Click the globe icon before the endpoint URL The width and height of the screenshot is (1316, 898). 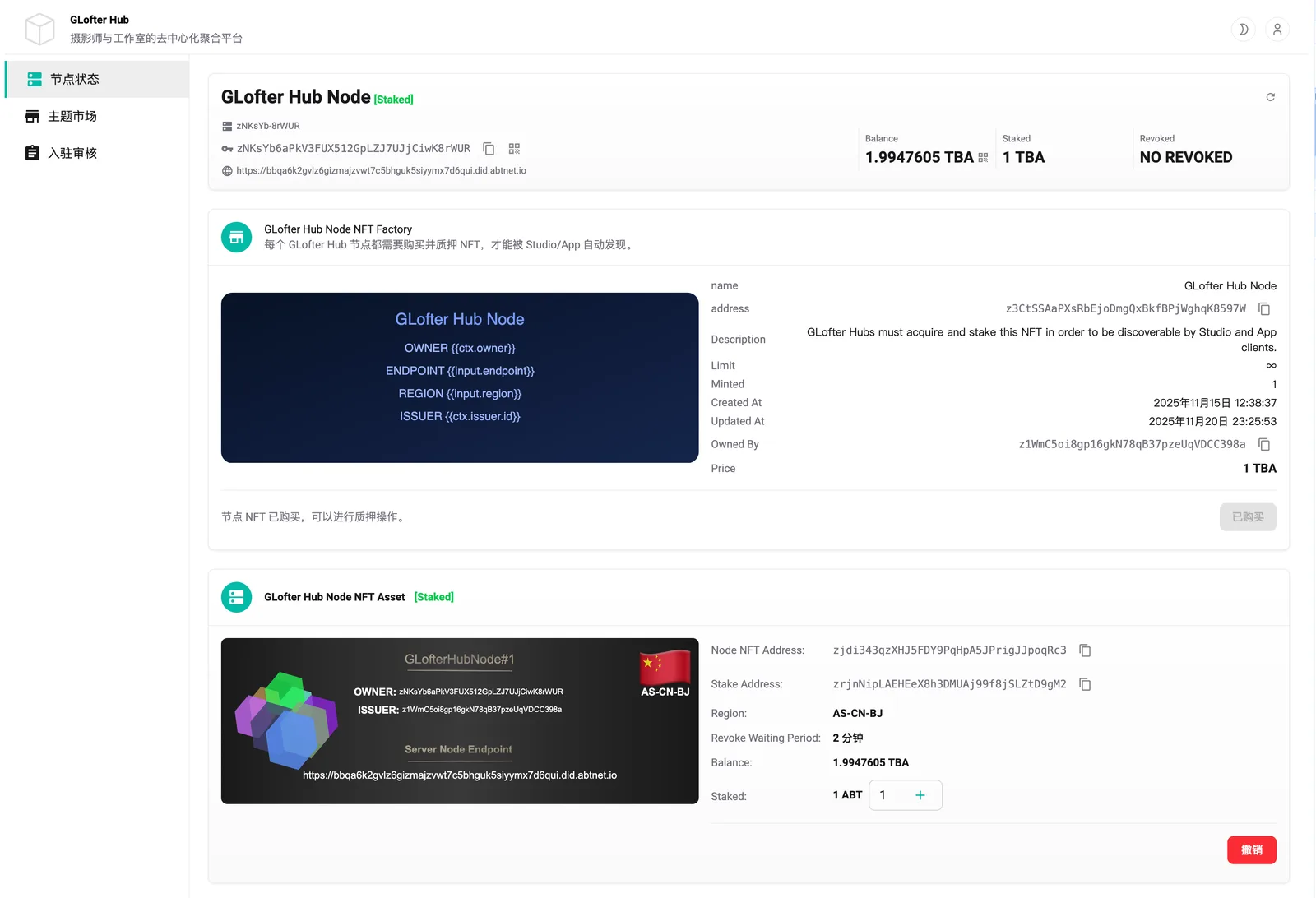pos(227,171)
